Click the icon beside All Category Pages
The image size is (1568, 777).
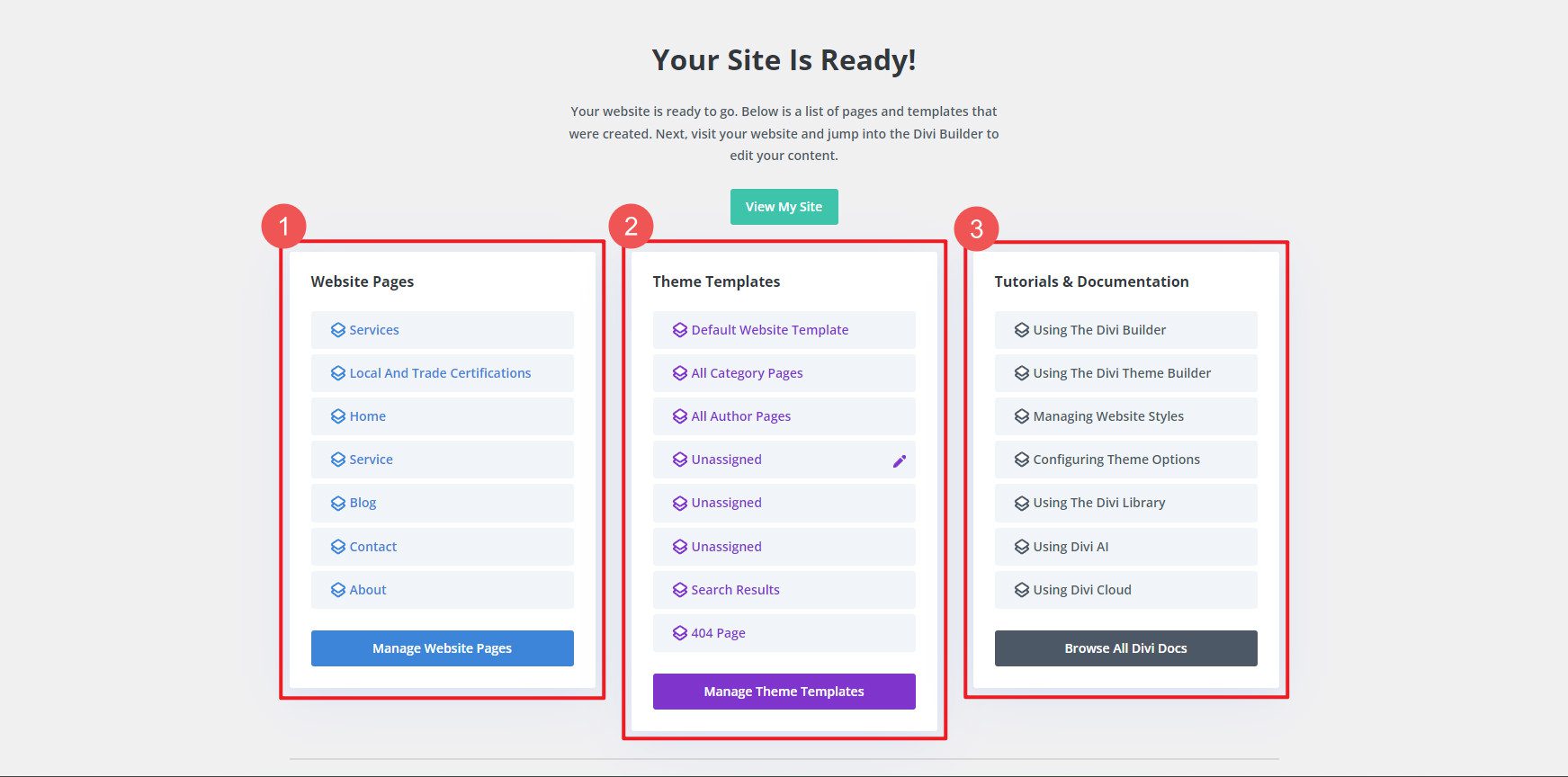click(680, 373)
